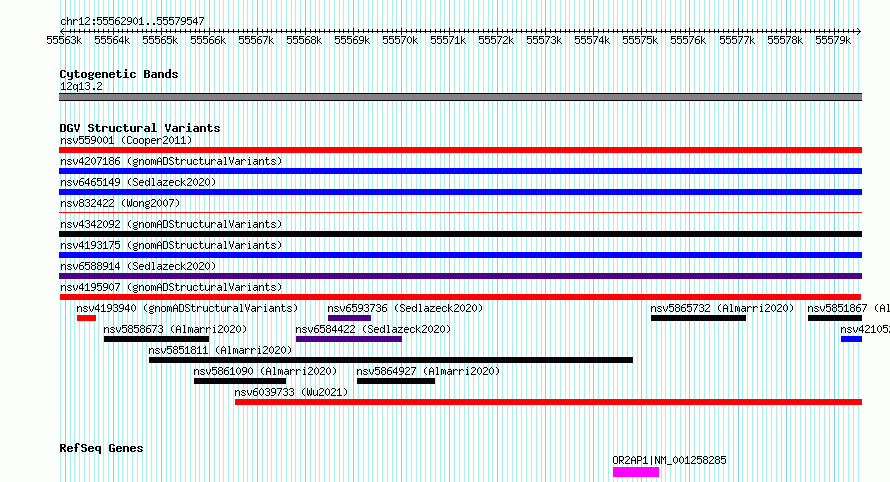Click the black nsv5865732 Almarri2020 bar

pos(698,318)
